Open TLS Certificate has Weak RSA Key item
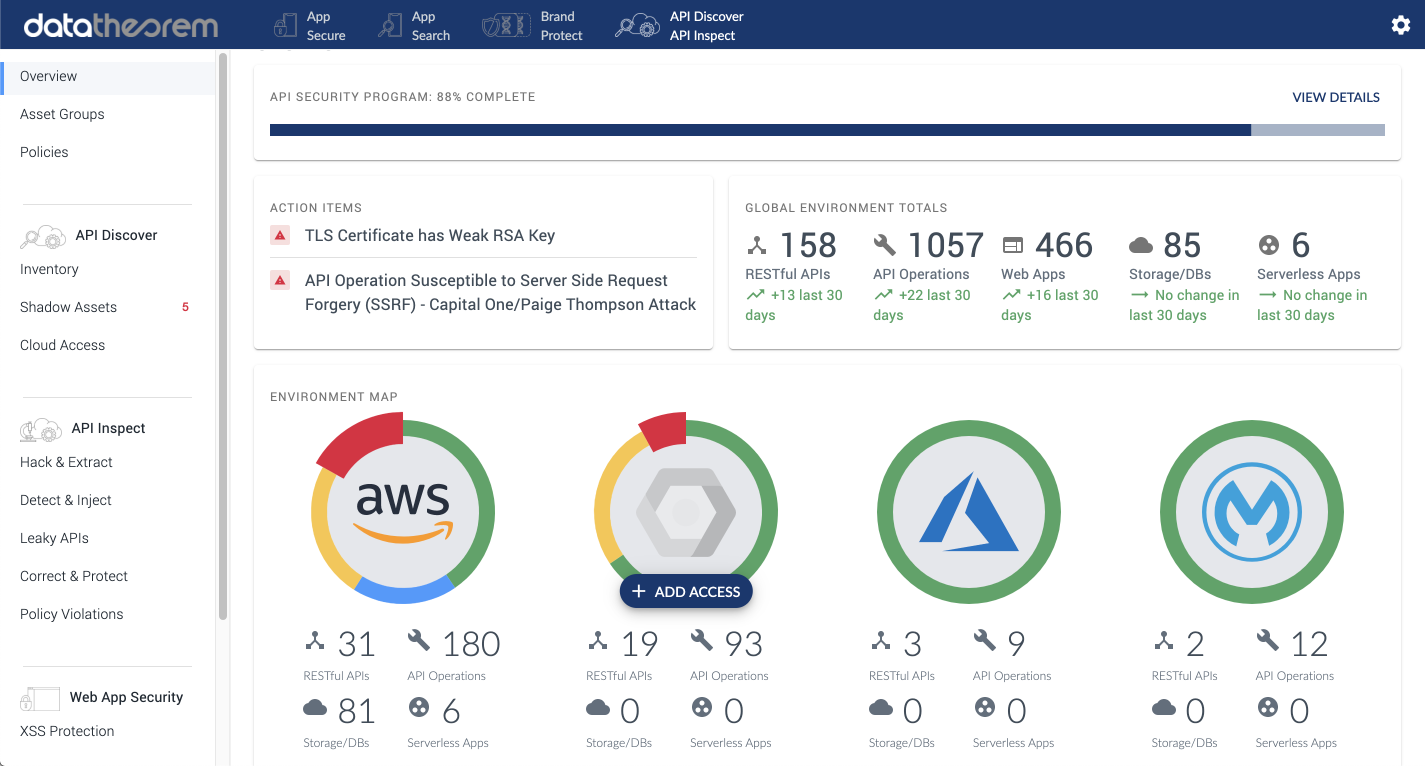 pos(430,236)
